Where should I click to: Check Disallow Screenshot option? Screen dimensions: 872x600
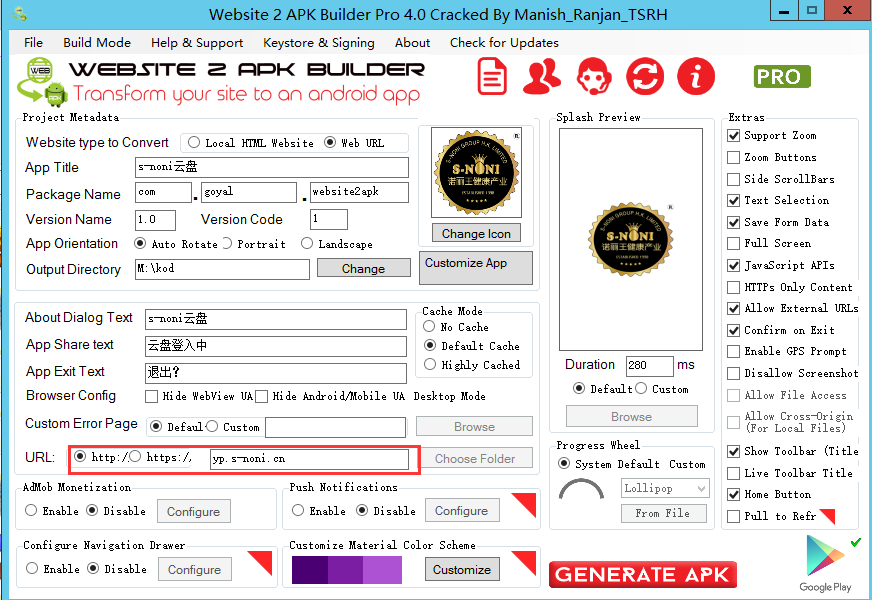coord(734,373)
